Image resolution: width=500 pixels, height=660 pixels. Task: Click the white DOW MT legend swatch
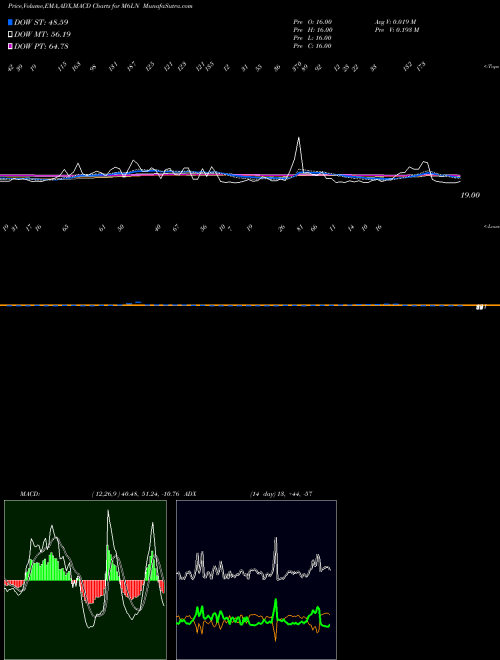10,35
